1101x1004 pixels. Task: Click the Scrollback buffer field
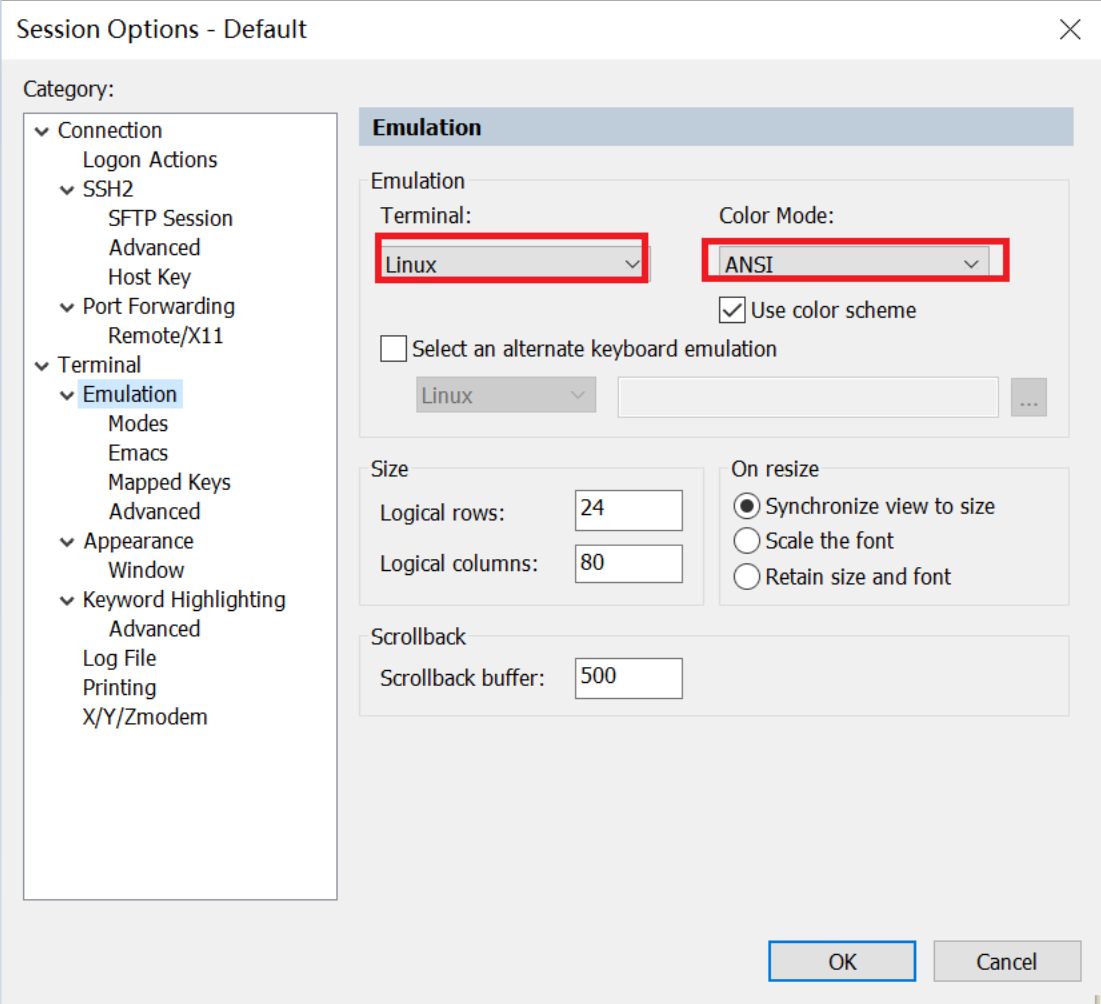click(x=628, y=678)
